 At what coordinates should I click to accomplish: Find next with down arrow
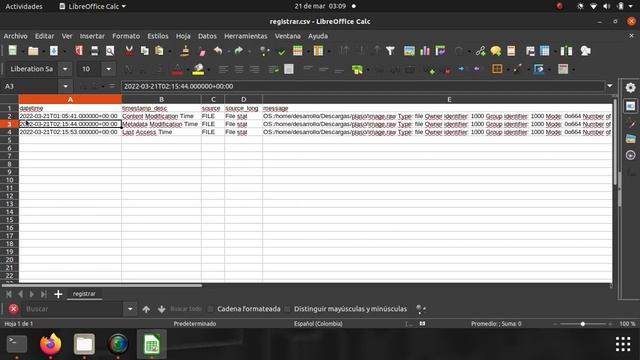[x=162, y=309]
